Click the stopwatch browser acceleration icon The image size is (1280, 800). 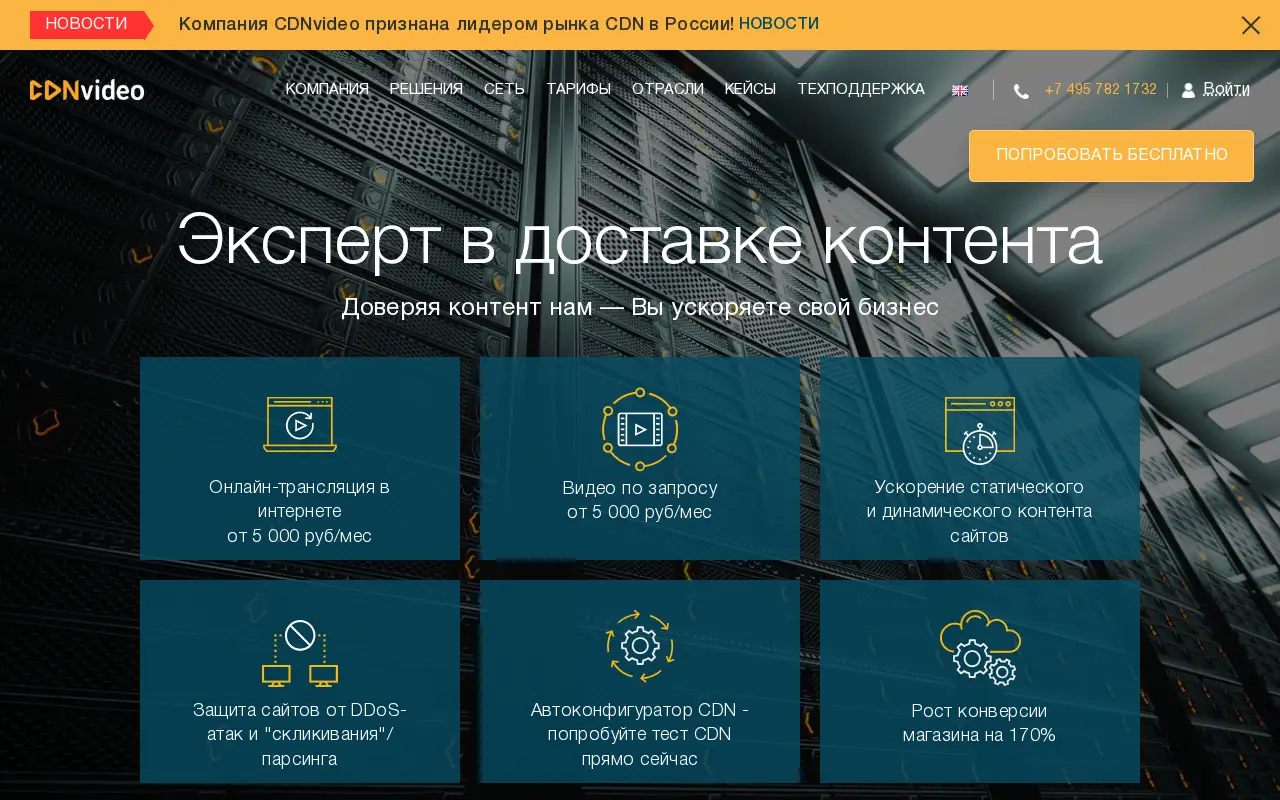coord(980,430)
